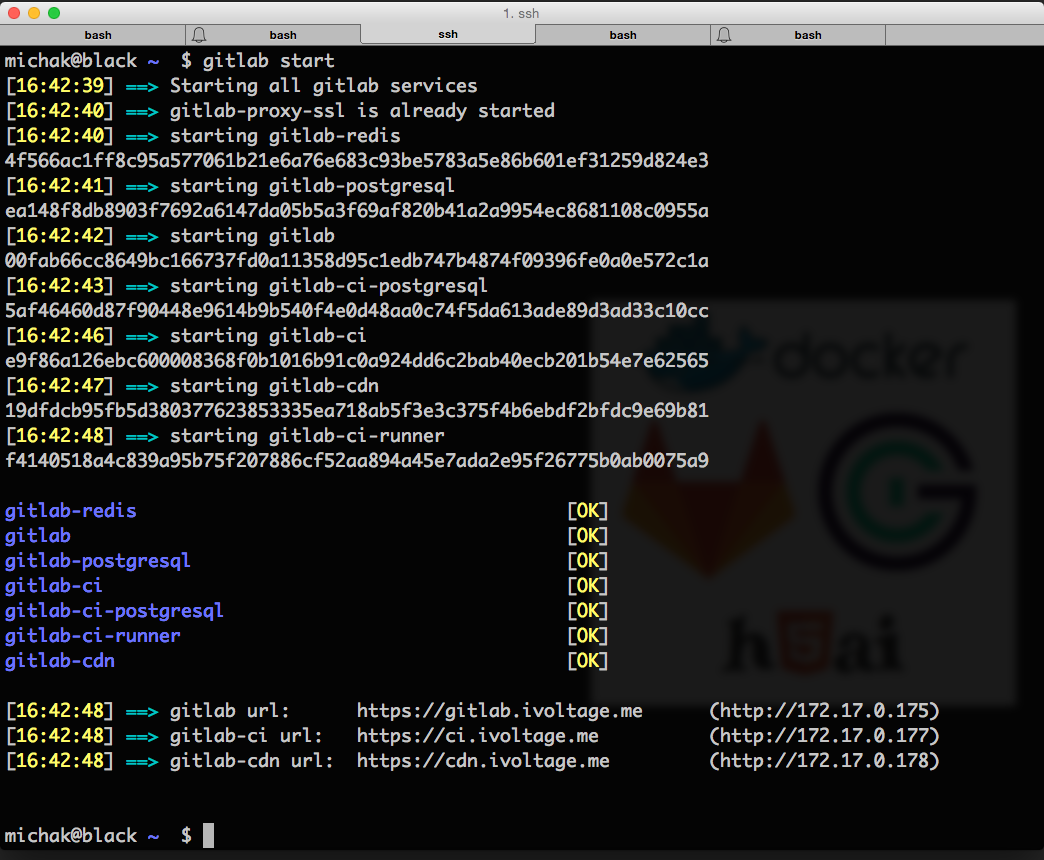Click the container hash beginning 5af46460
Screen dimensions: 1044x860
[x=357, y=310]
